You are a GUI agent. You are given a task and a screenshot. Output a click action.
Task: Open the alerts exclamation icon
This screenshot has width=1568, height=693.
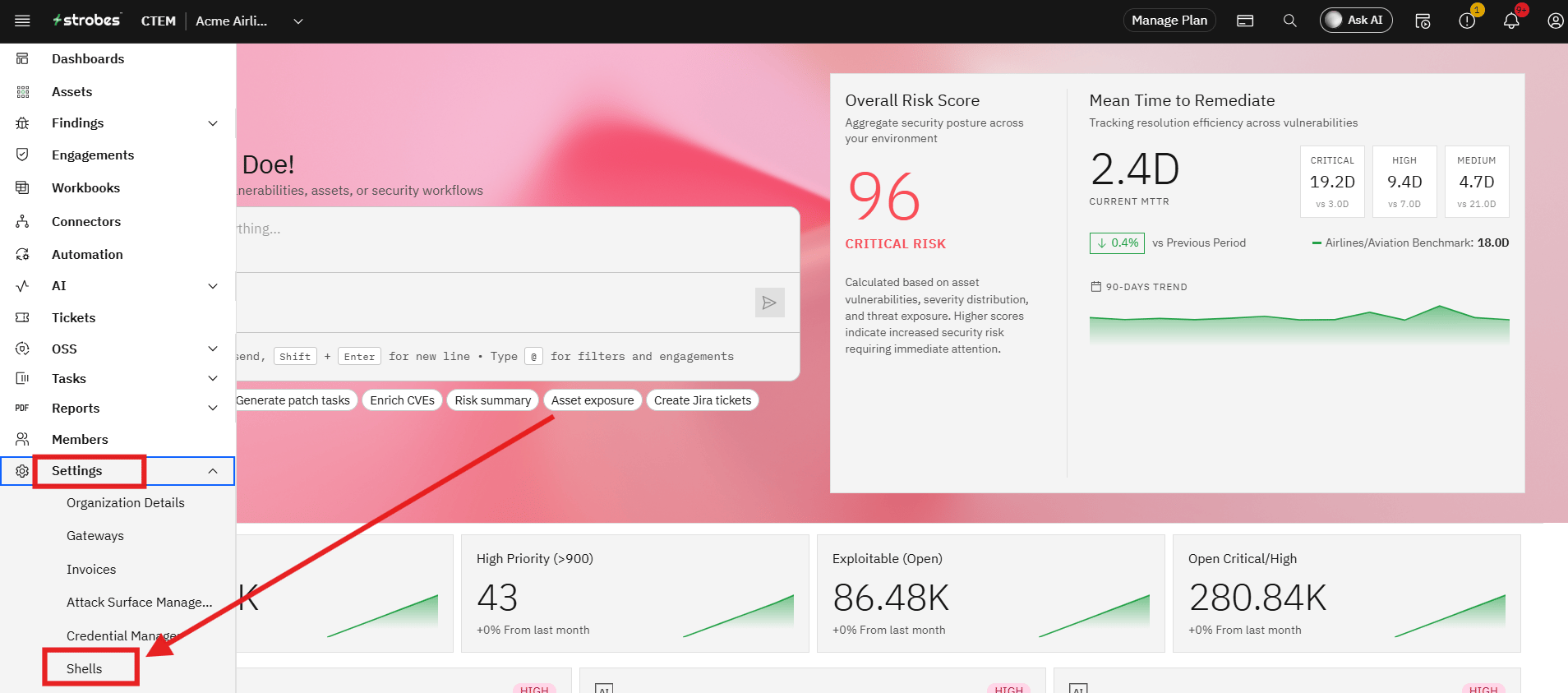coord(1467,21)
